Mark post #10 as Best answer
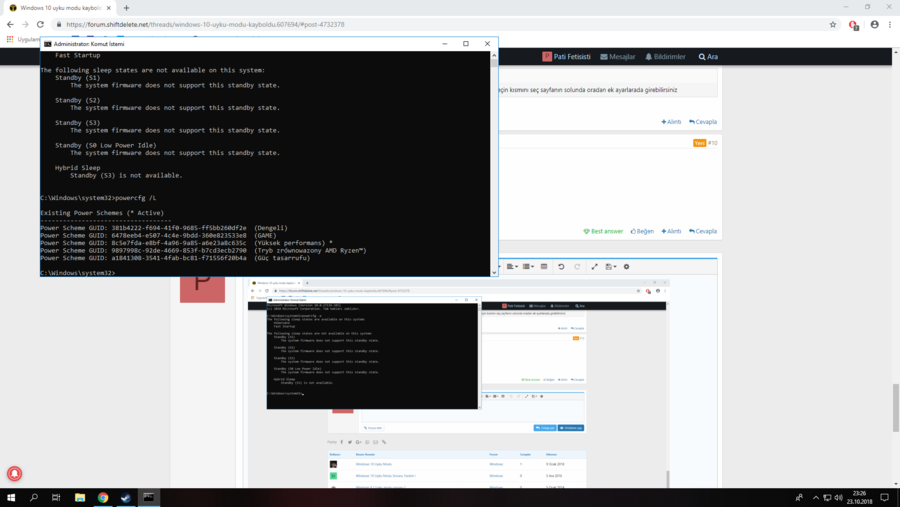900x507 pixels. pos(603,231)
